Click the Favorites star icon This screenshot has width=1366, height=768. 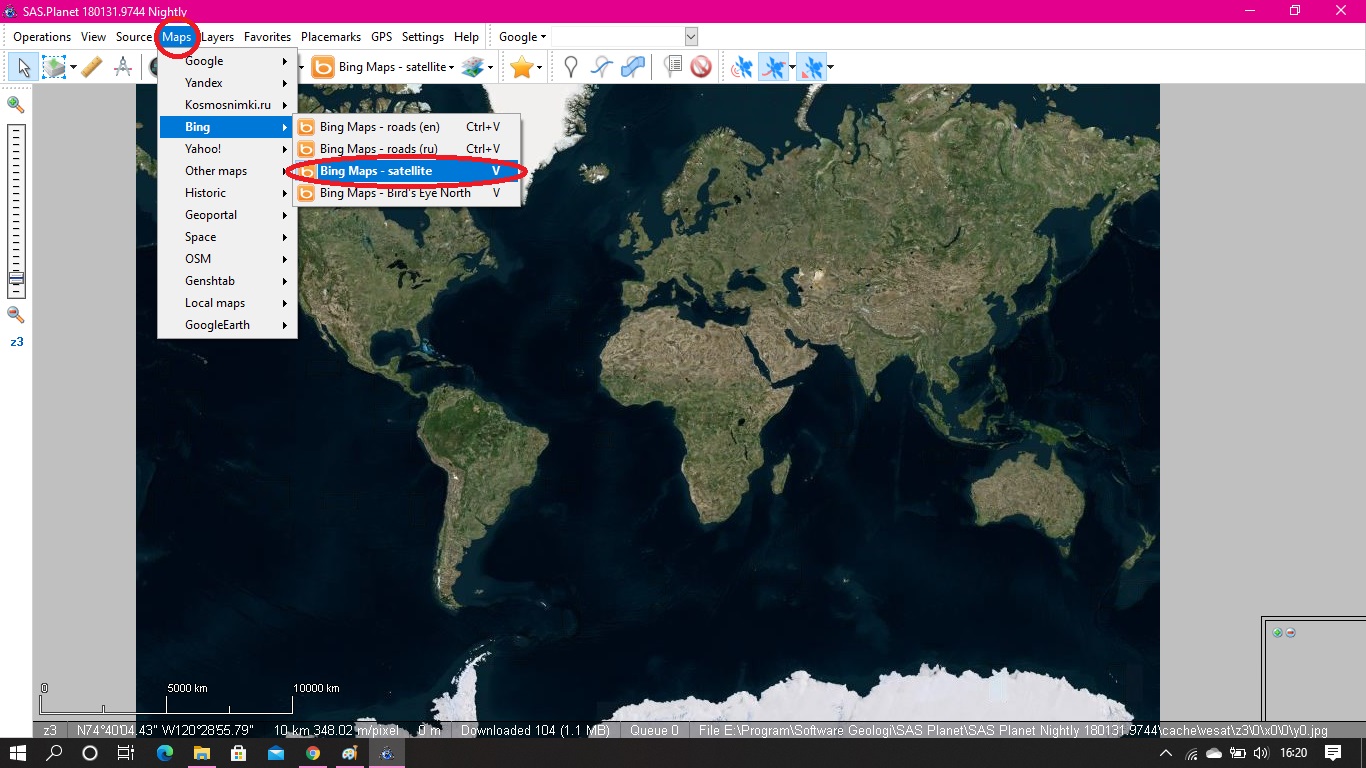tap(521, 67)
